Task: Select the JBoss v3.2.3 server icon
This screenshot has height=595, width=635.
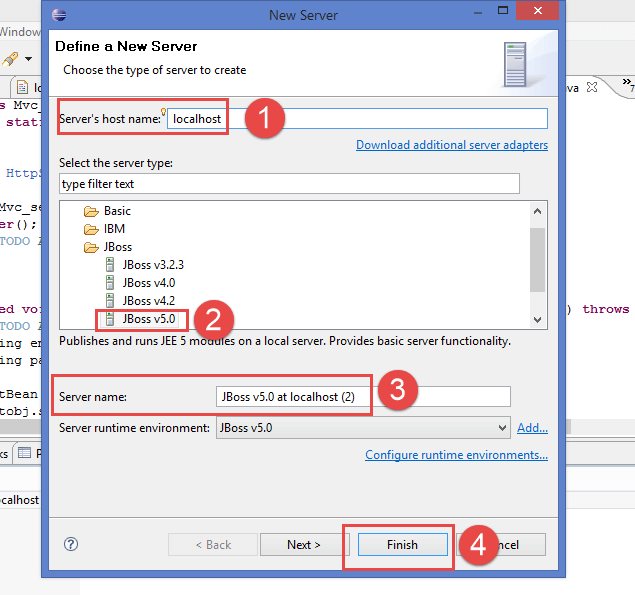Action: coord(110,265)
